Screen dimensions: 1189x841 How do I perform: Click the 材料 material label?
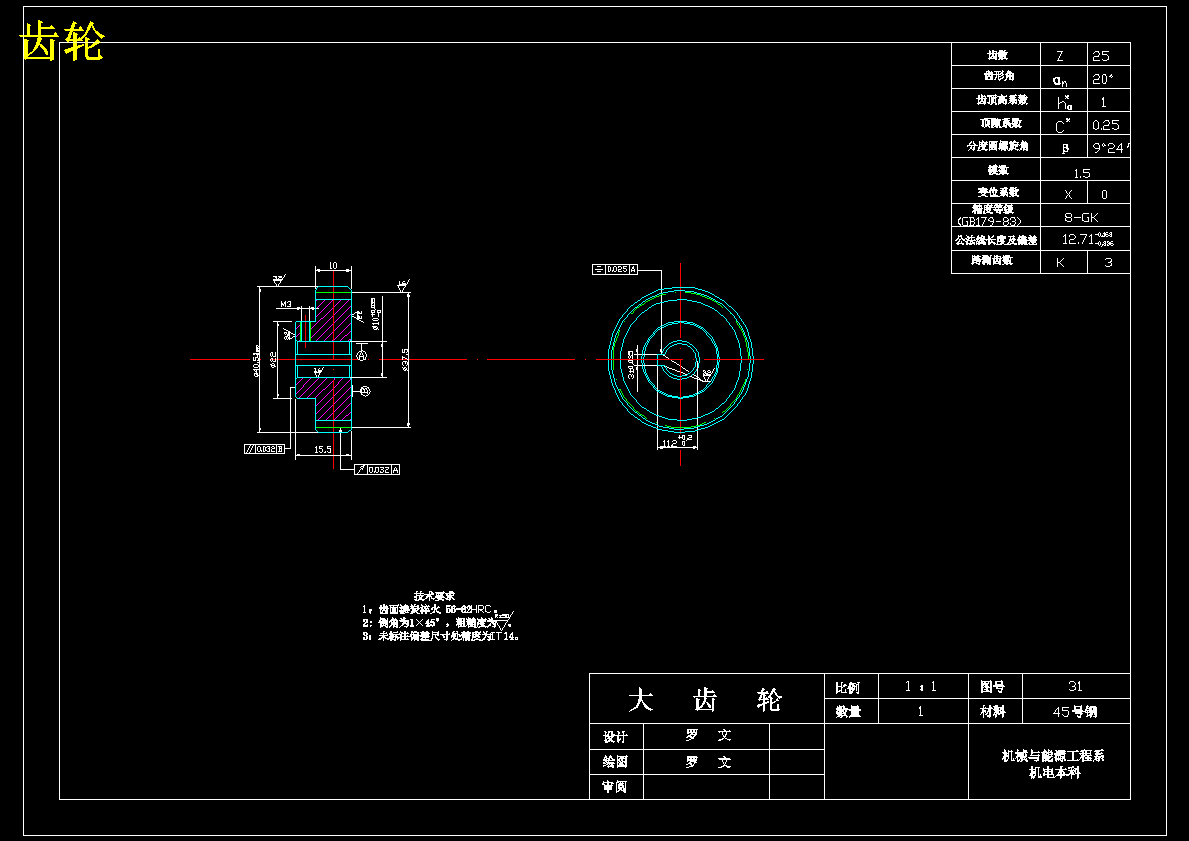pos(993,711)
